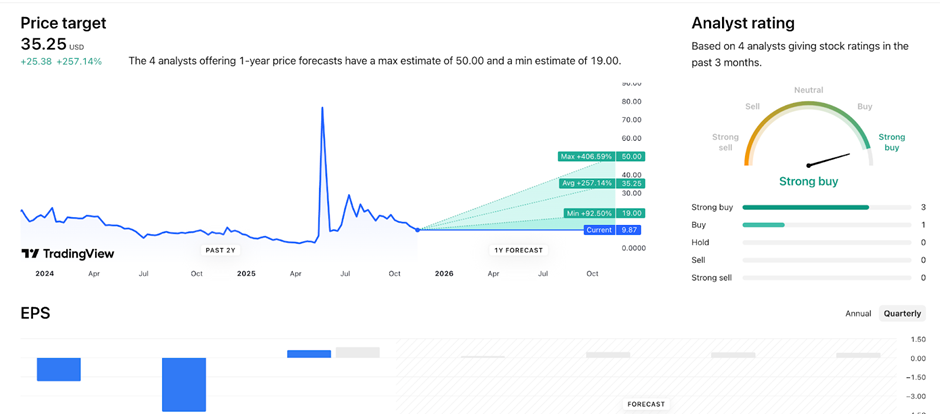Switch EPS view to Annual
This screenshot has height=414, width=940.
coord(858,314)
